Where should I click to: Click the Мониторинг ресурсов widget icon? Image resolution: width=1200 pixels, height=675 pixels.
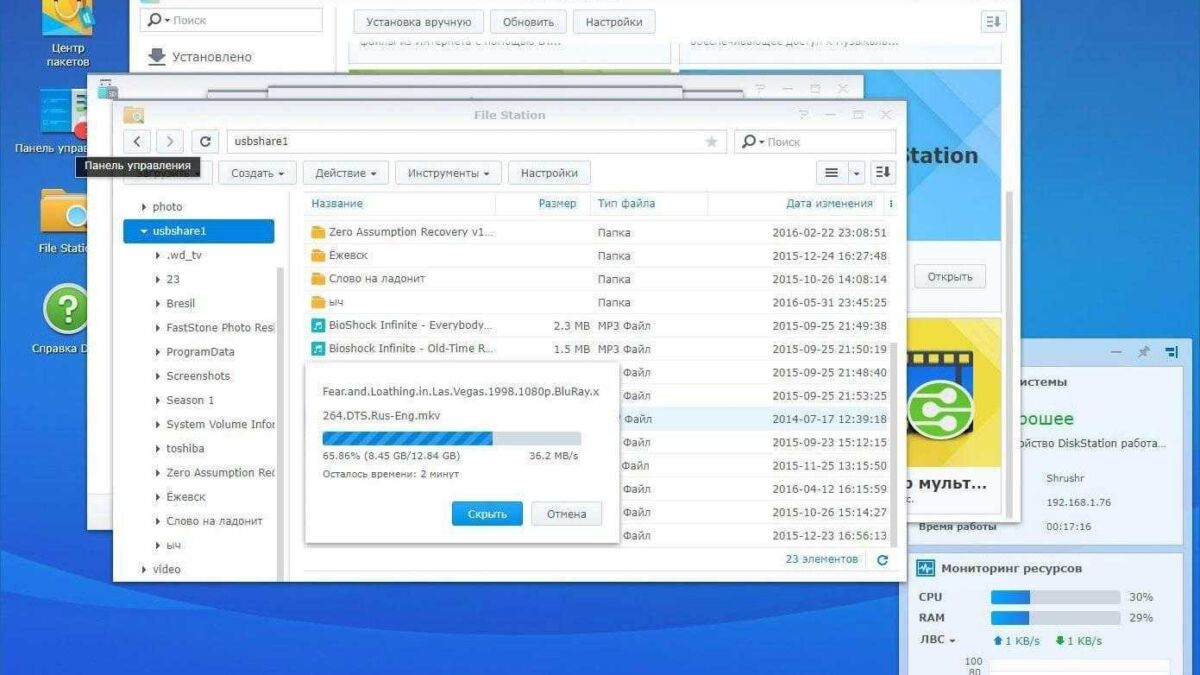click(925, 568)
